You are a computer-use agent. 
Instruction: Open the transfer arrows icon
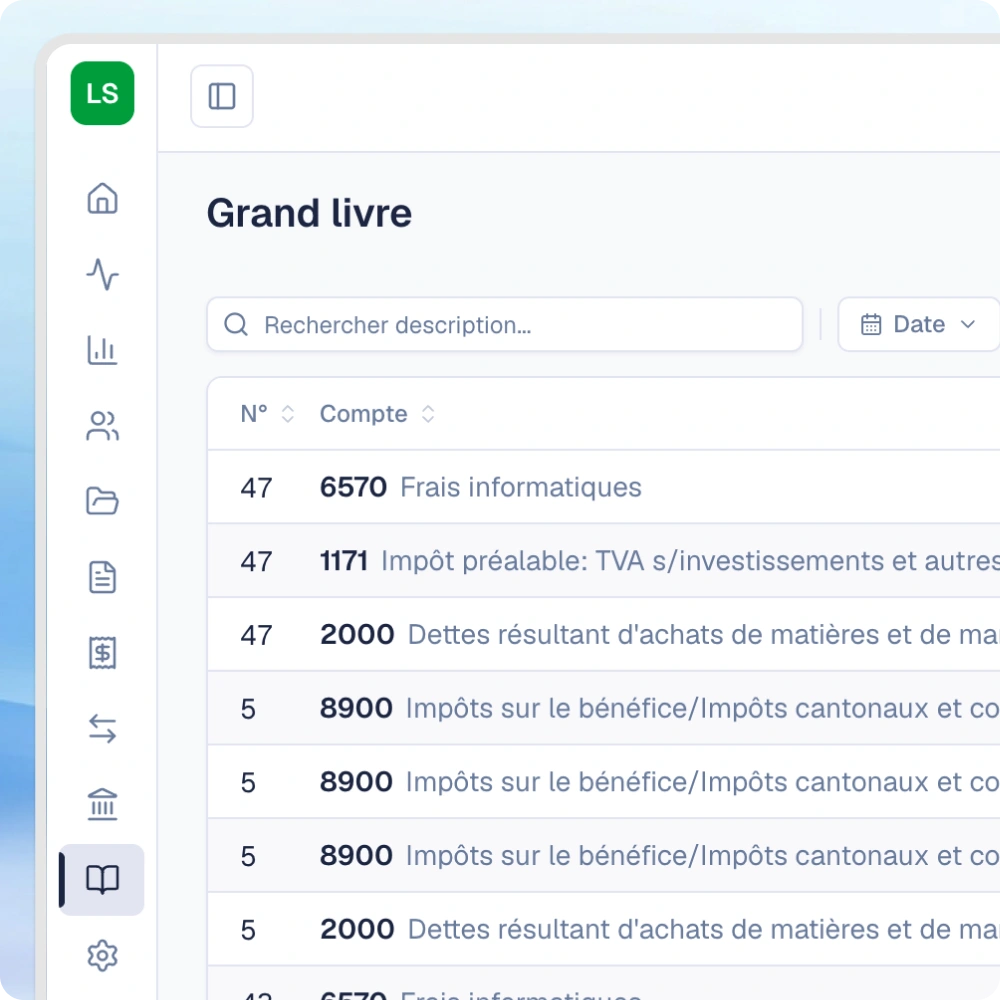pos(102,729)
